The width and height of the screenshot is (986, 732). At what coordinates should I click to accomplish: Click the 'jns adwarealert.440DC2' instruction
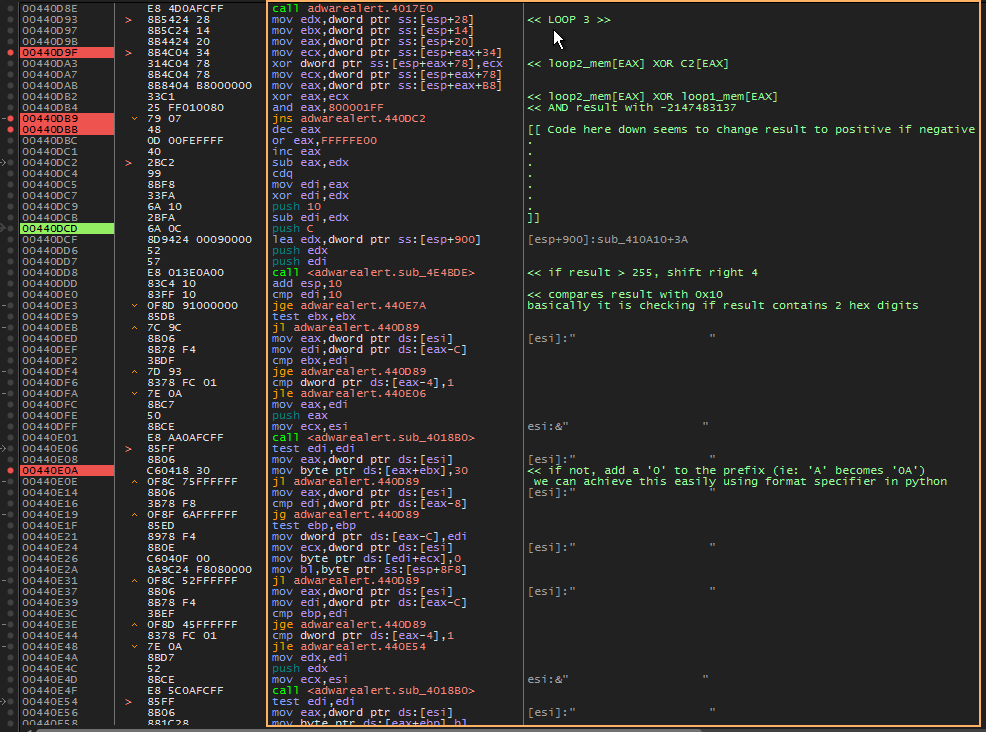(x=348, y=119)
